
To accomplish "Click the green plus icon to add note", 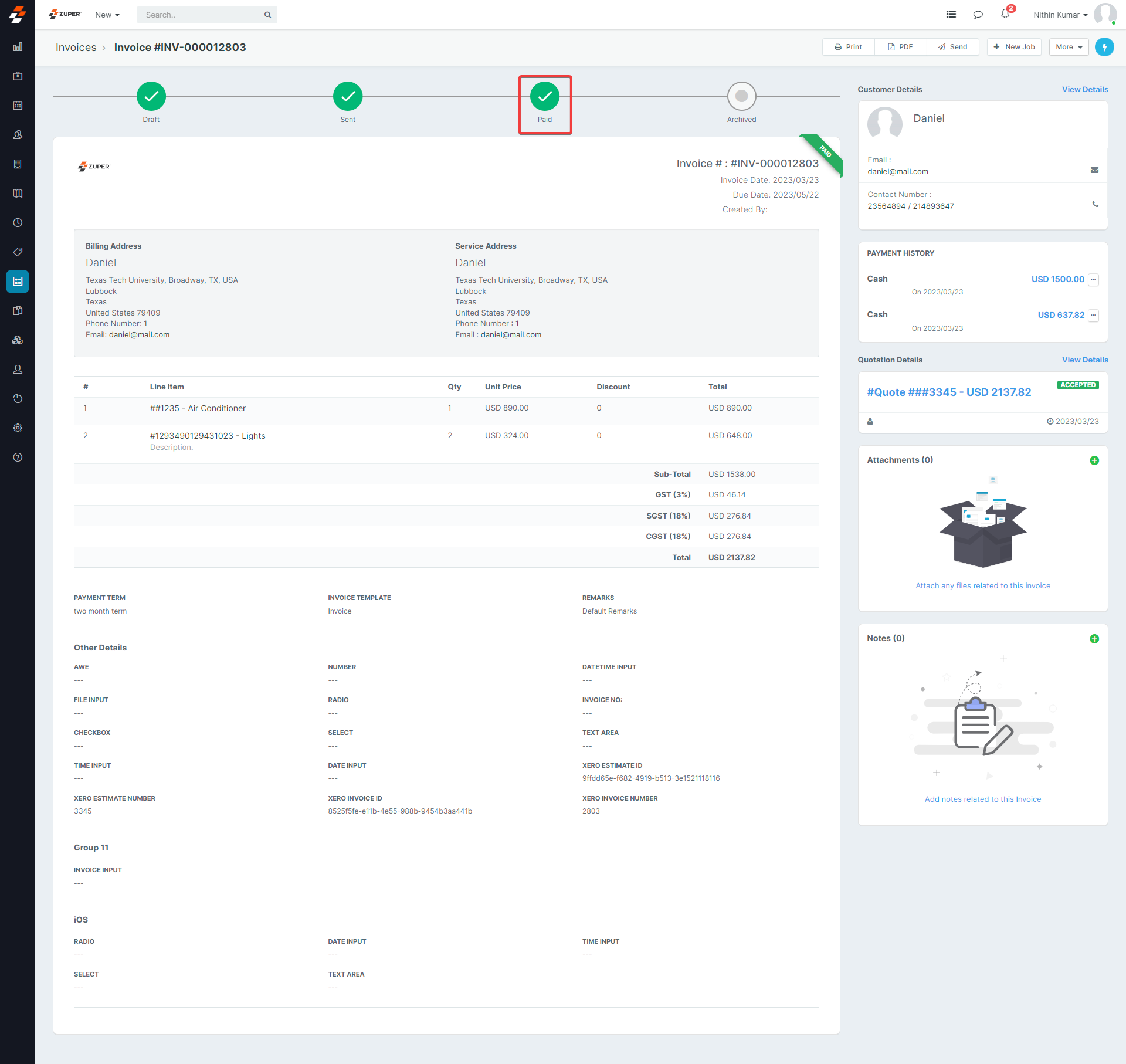I will click(1094, 639).
